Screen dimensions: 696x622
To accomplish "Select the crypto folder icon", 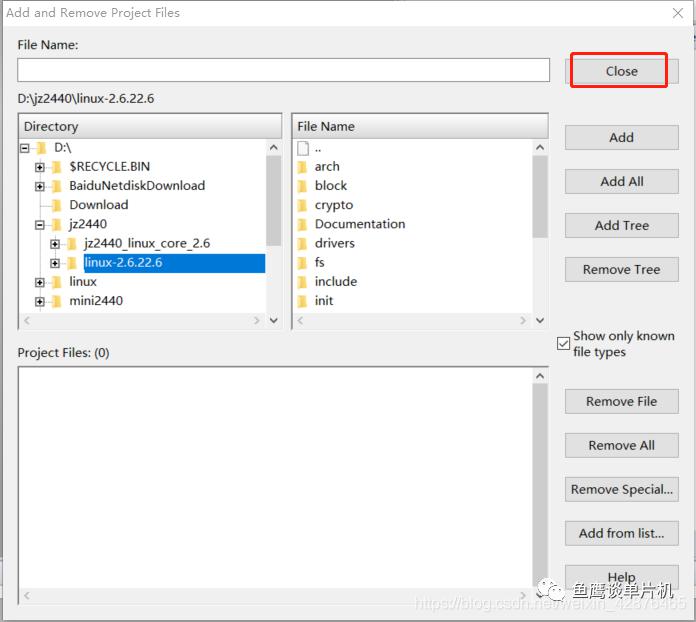I will tap(302, 205).
